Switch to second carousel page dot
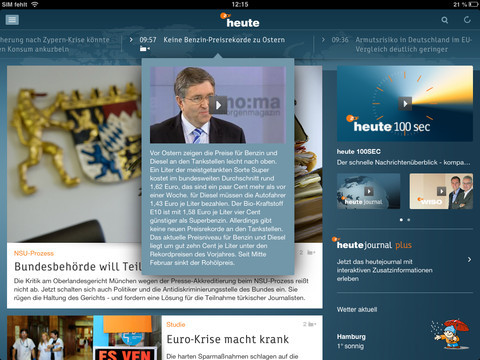 (x=409, y=220)
